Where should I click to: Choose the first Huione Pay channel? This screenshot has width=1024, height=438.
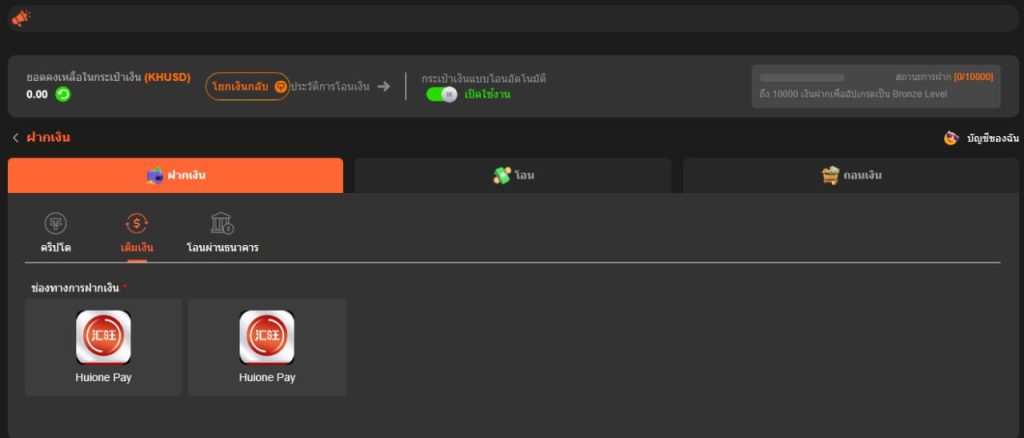(x=103, y=346)
